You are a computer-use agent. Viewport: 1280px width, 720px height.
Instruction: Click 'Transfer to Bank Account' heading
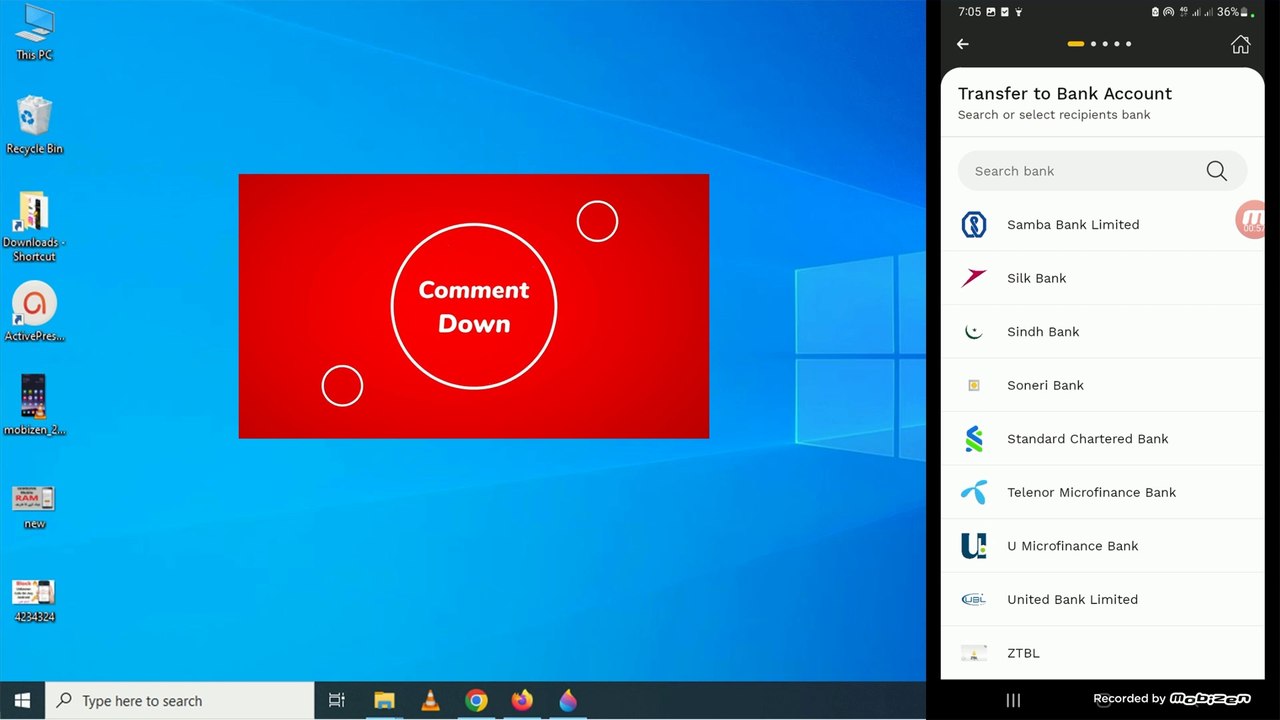click(x=1065, y=93)
